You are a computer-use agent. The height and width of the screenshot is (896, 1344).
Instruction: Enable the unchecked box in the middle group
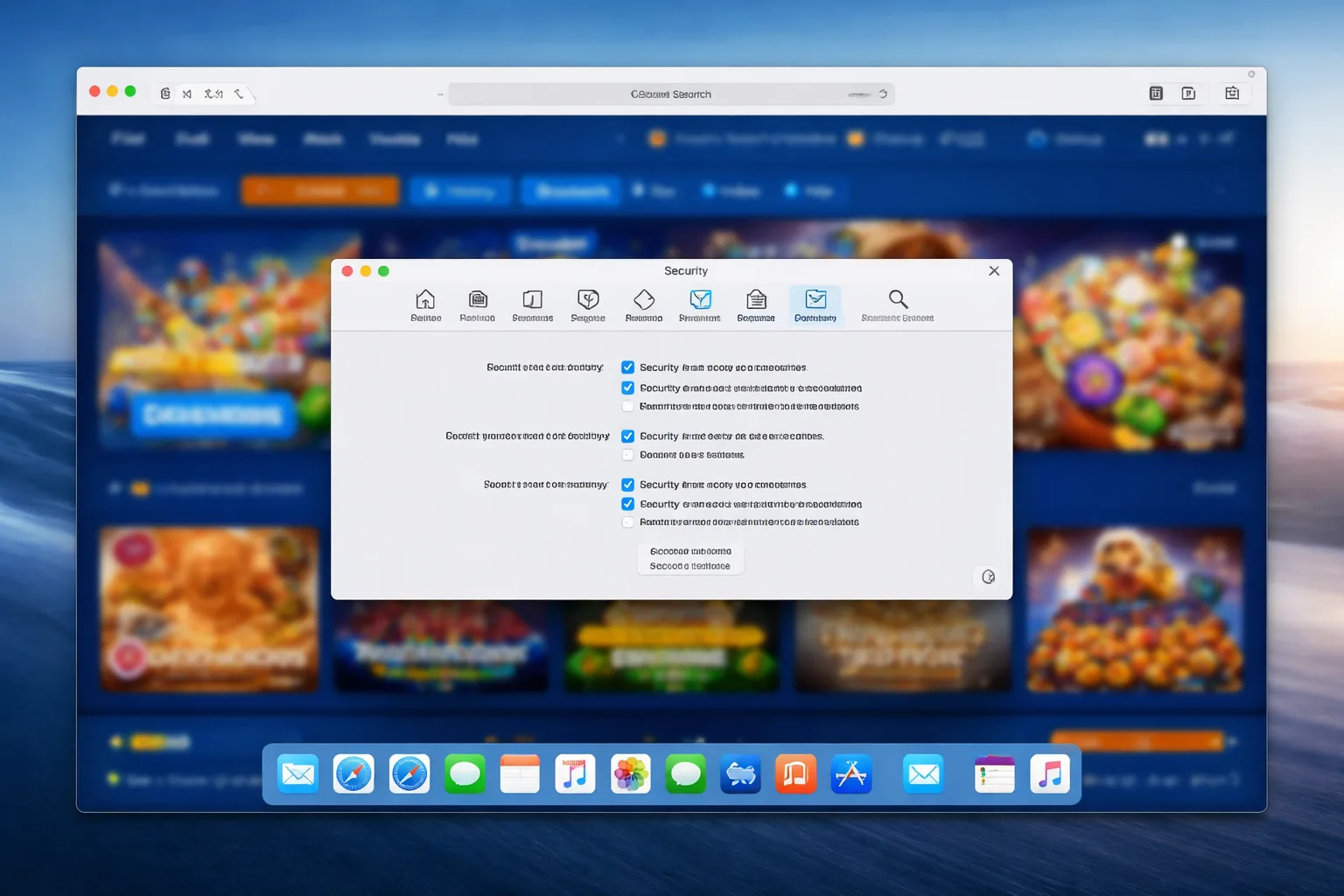click(x=627, y=455)
